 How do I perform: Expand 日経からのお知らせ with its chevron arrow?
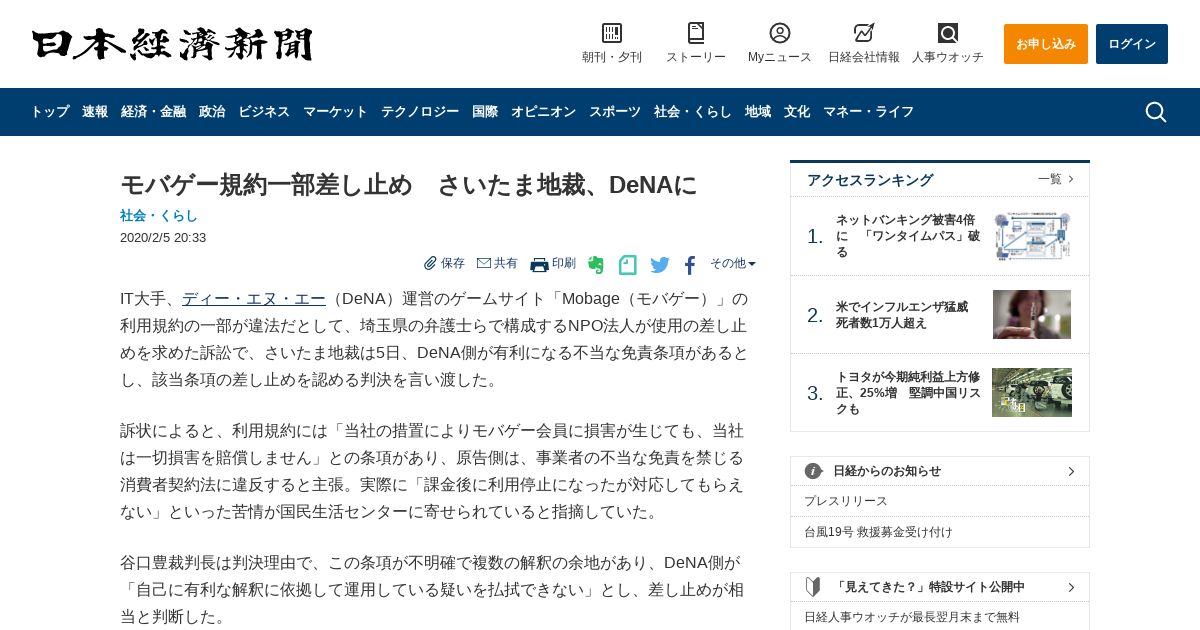pos(1071,471)
